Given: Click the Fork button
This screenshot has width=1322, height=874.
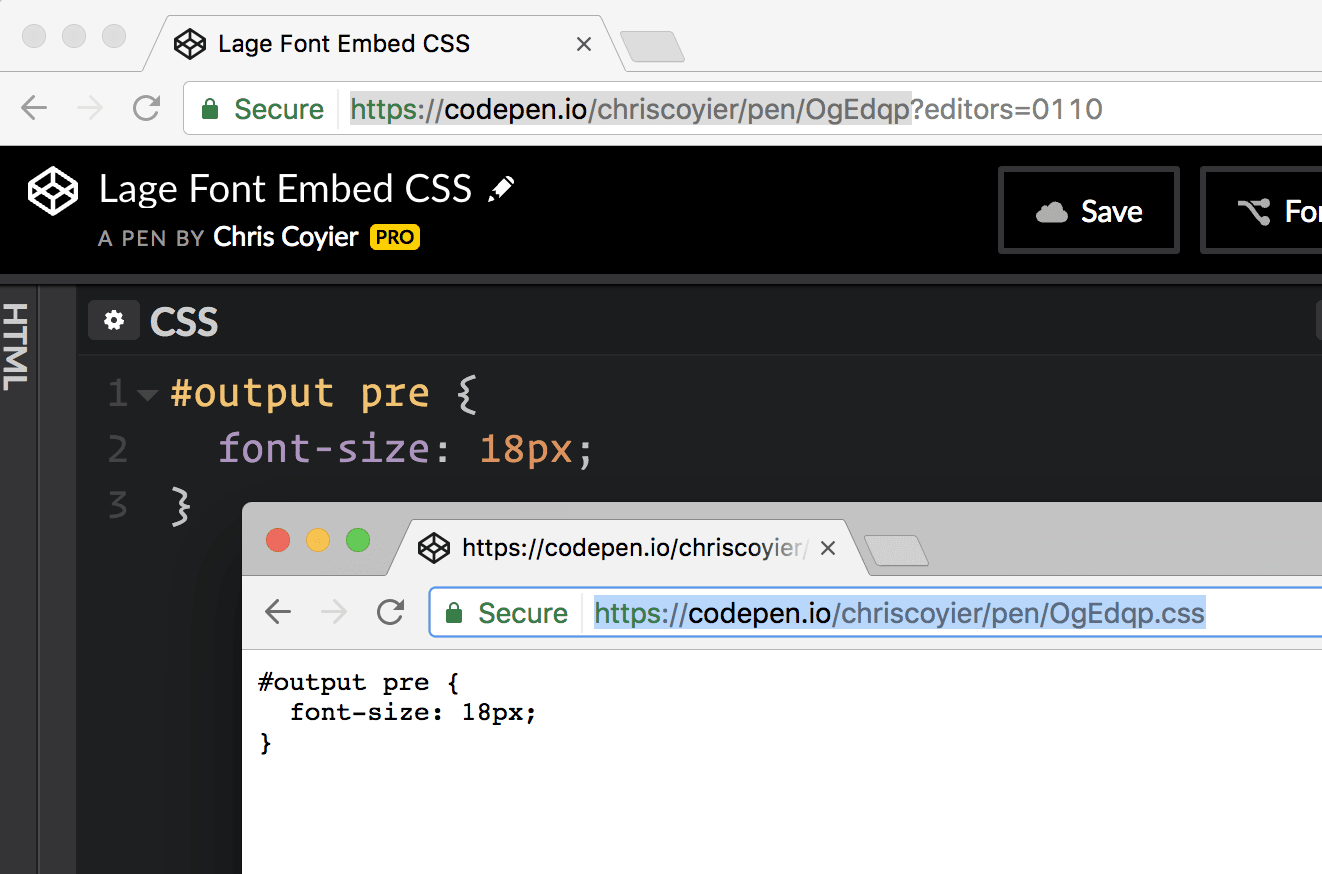Looking at the screenshot, I should pyautogui.click(x=1262, y=210).
